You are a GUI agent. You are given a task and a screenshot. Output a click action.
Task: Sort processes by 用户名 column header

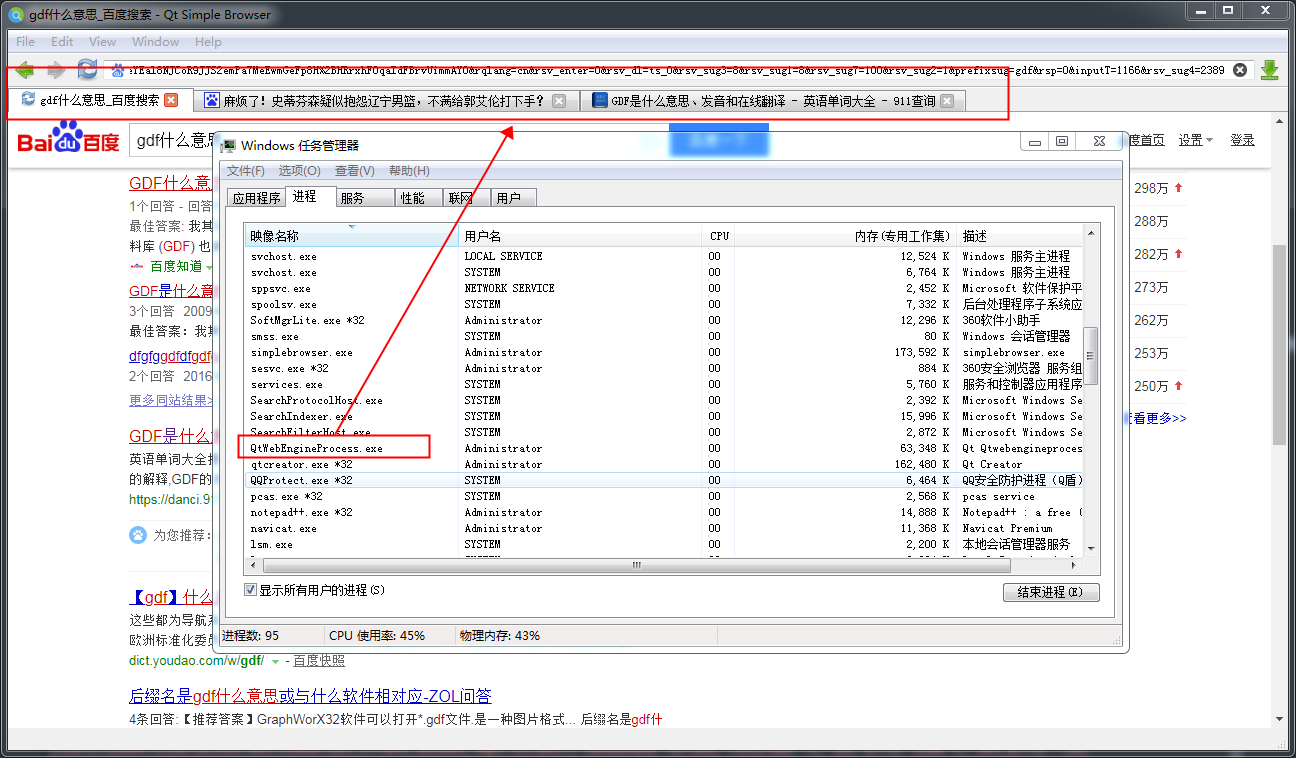pyautogui.click(x=581, y=236)
